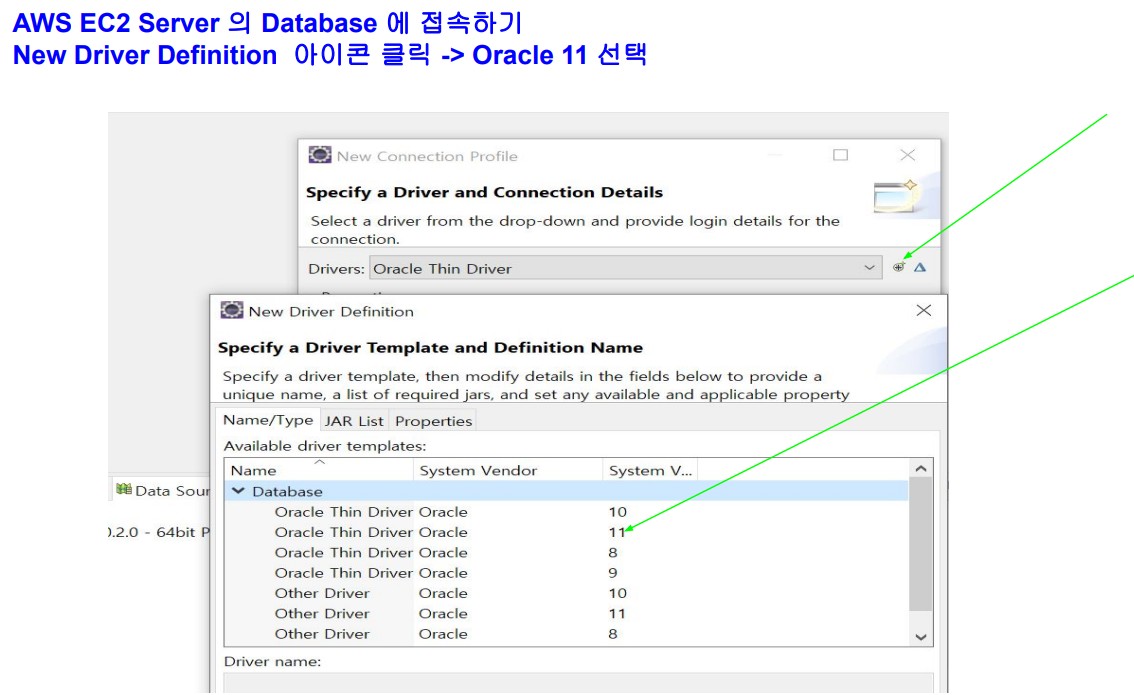Sort by the Name column header
This screenshot has width=1134, height=695.
tap(319, 470)
